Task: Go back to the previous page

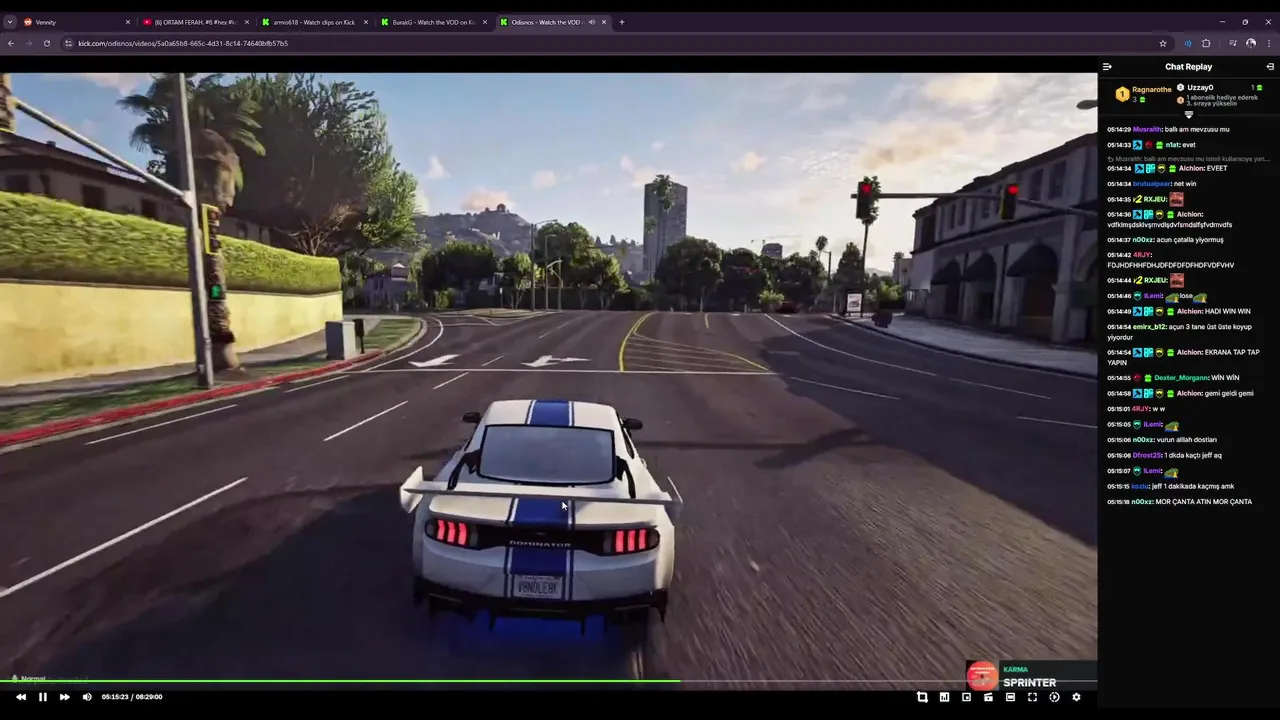Action: pos(11,43)
